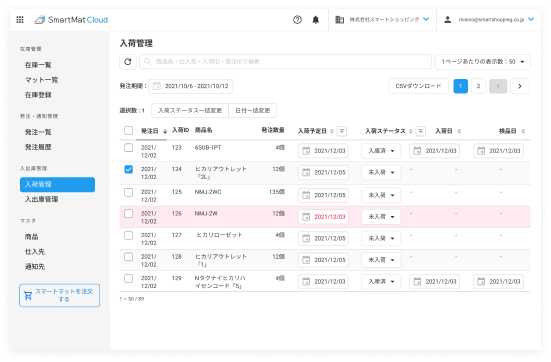Viewport: 551px width, 362px height.
Task: Open 入荷日 calendar for order 123
Action: coord(417,151)
